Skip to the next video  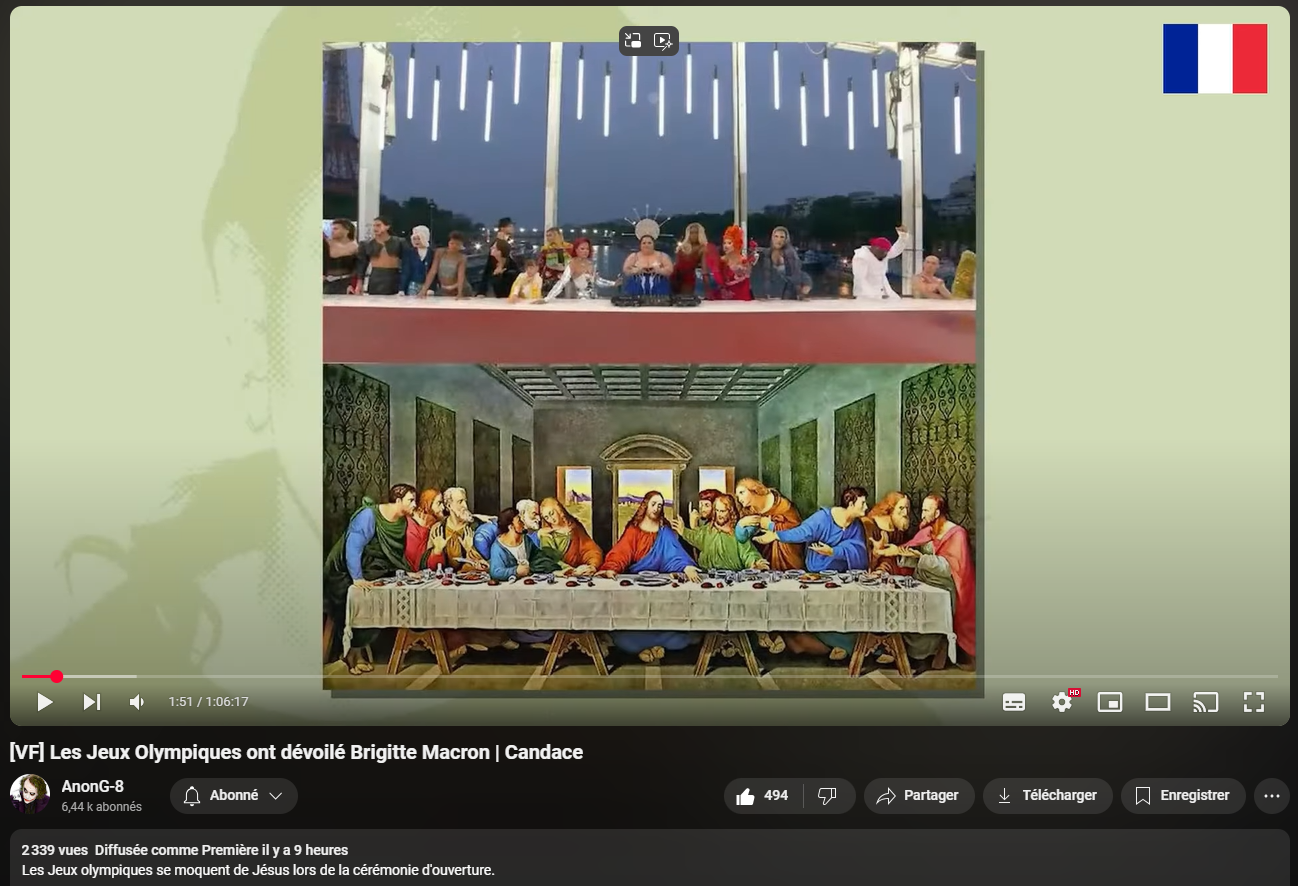(x=92, y=702)
